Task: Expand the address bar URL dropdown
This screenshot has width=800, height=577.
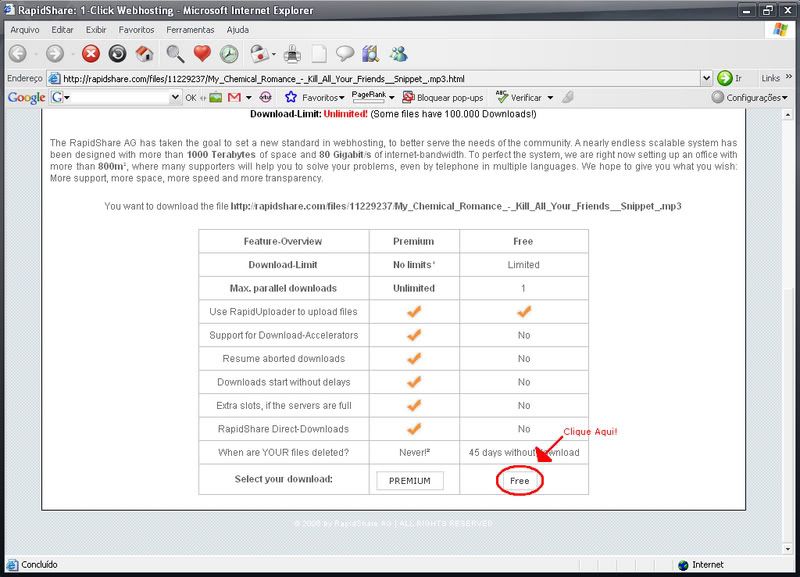Action: 705,78
